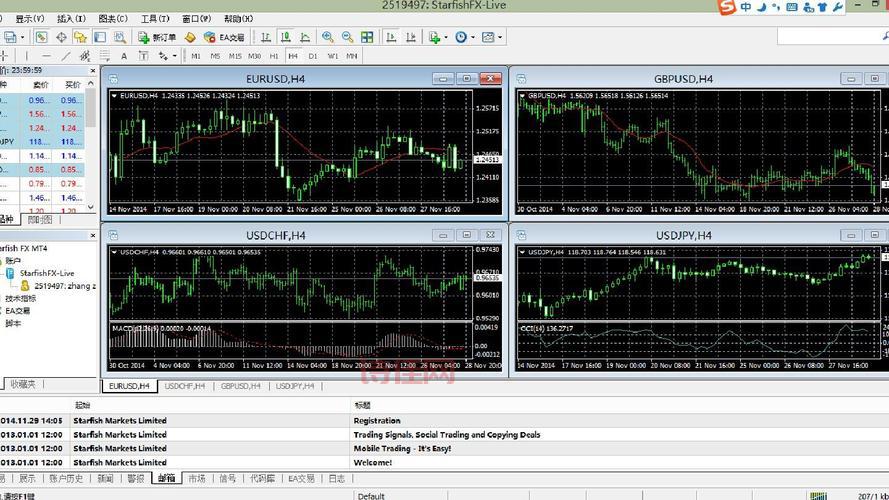Select the arrows drawing tool
Image resolution: width=889 pixels, height=500 pixels.
163,56
